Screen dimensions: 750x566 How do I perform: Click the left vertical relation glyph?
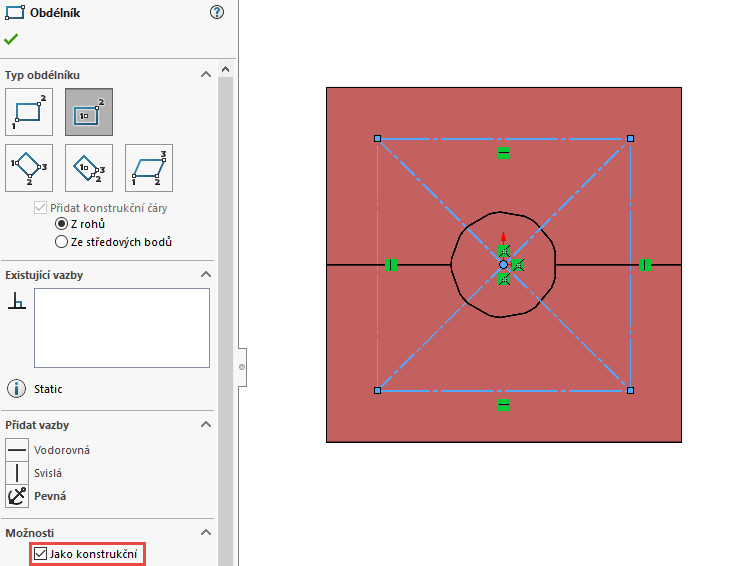[391, 265]
